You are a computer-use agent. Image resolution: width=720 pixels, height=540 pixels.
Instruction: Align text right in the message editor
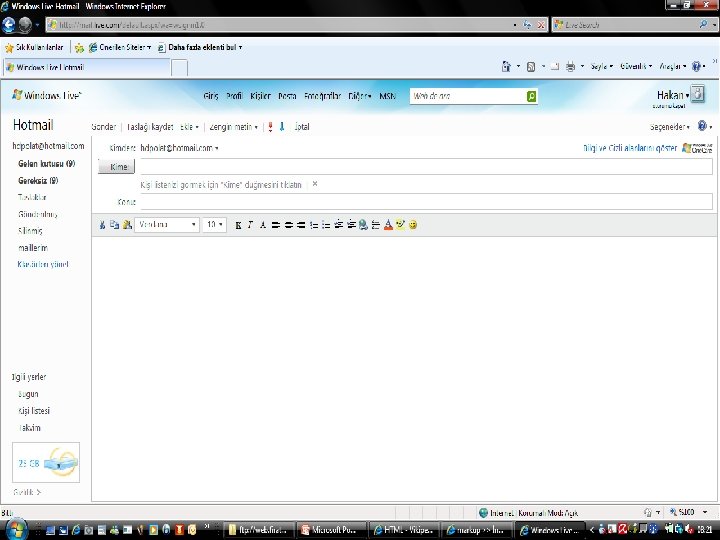pyautogui.click(x=301, y=225)
